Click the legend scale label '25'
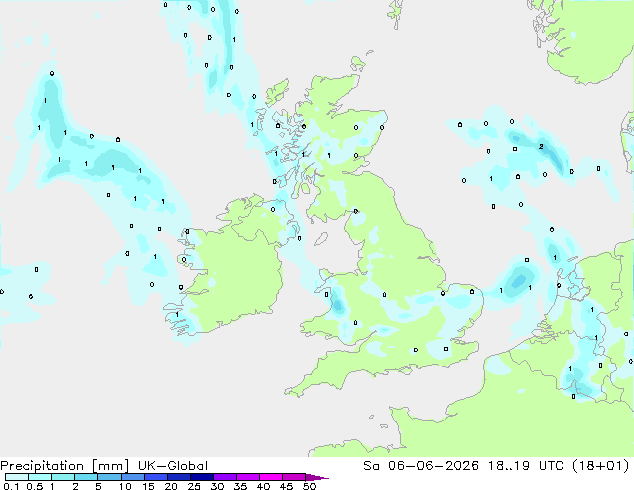The width and height of the screenshot is (634, 490). [194, 486]
